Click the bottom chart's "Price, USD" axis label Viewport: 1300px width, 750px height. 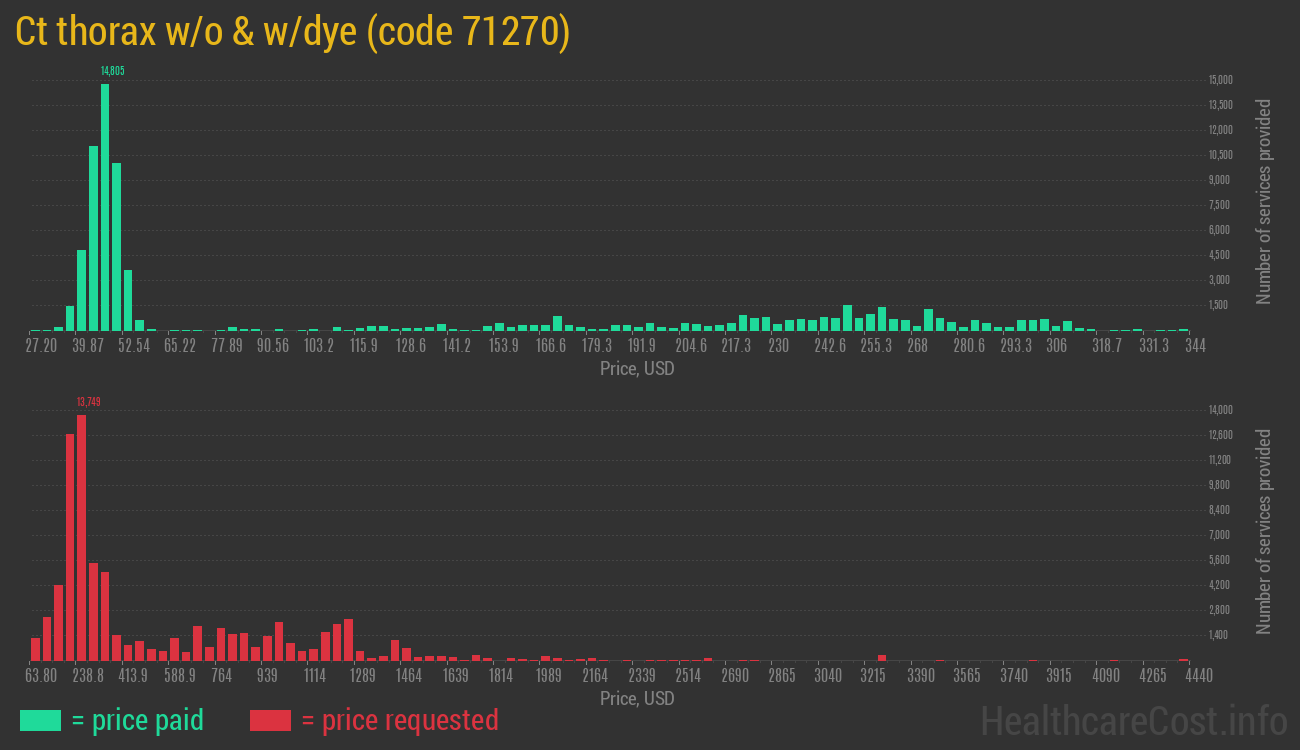click(637, 698)
